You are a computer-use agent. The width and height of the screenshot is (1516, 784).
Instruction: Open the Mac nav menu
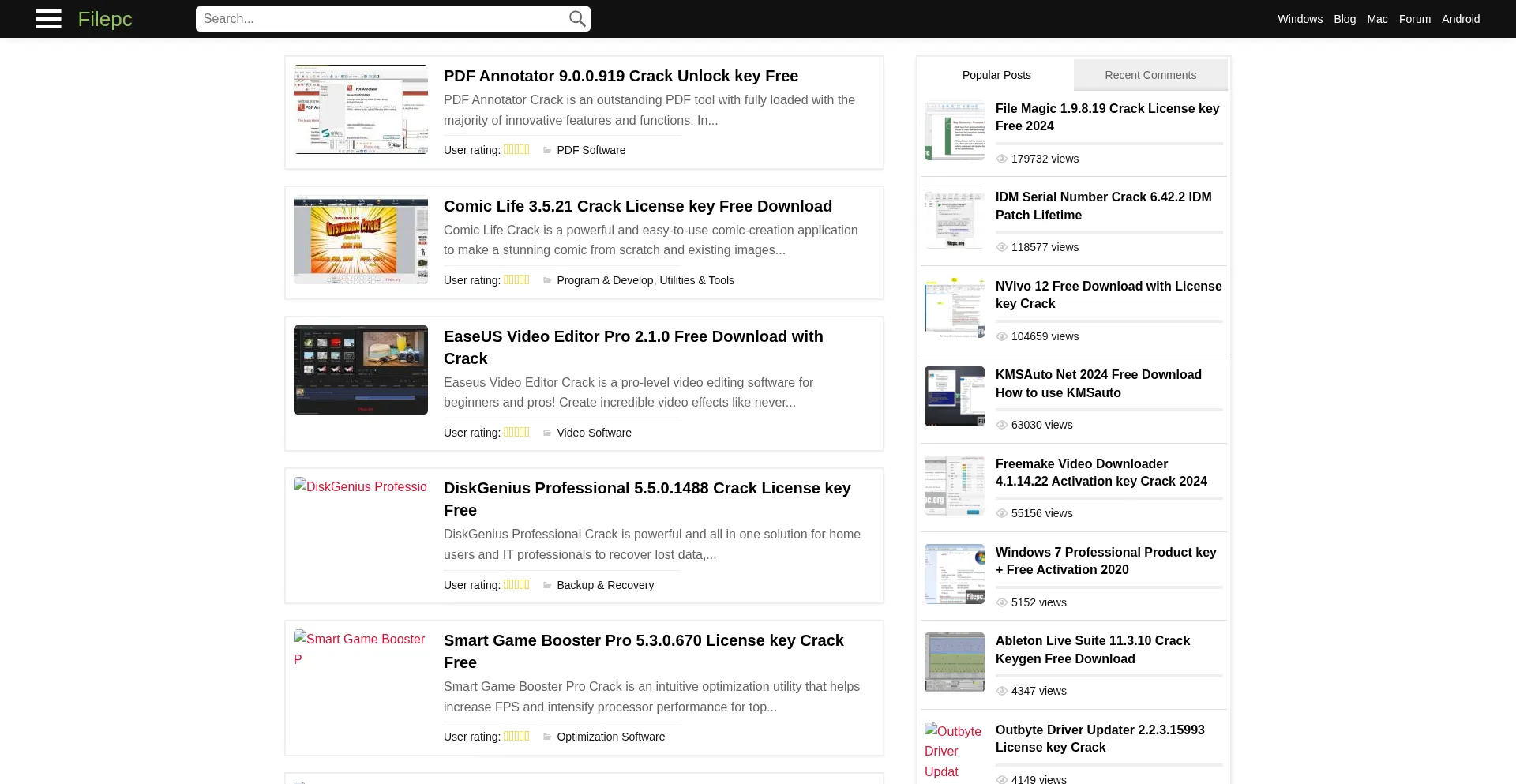pyautogui.click(x=1377, y=19)
